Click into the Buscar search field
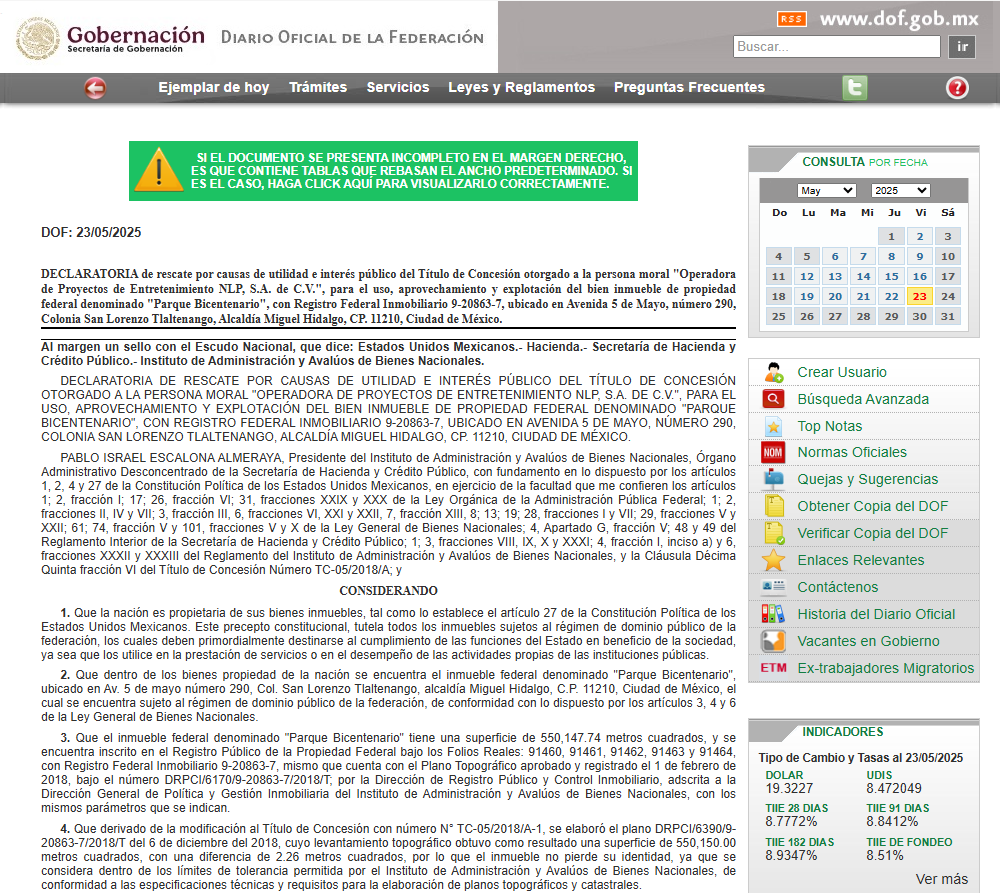1000x893 pixels. pyautogui.click(x=837, y=47)
